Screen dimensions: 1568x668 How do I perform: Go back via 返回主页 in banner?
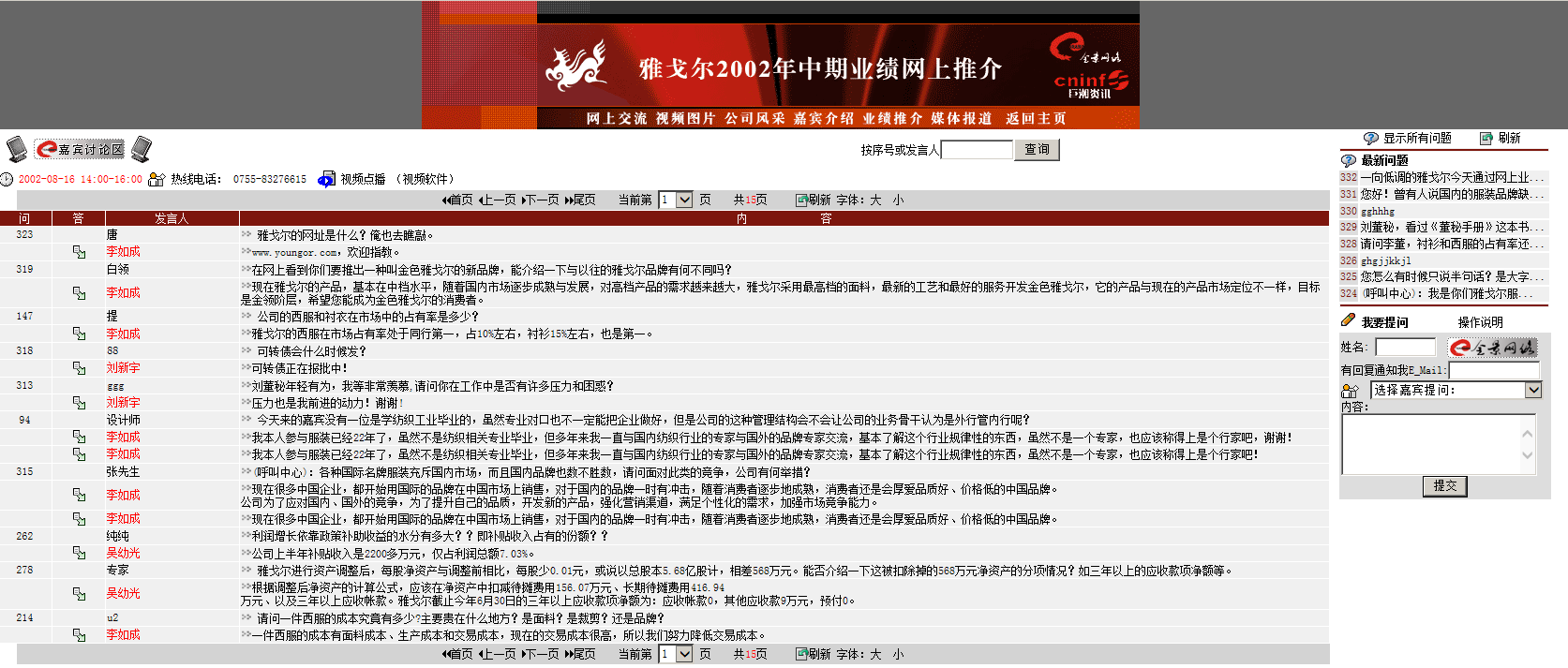1036,119
